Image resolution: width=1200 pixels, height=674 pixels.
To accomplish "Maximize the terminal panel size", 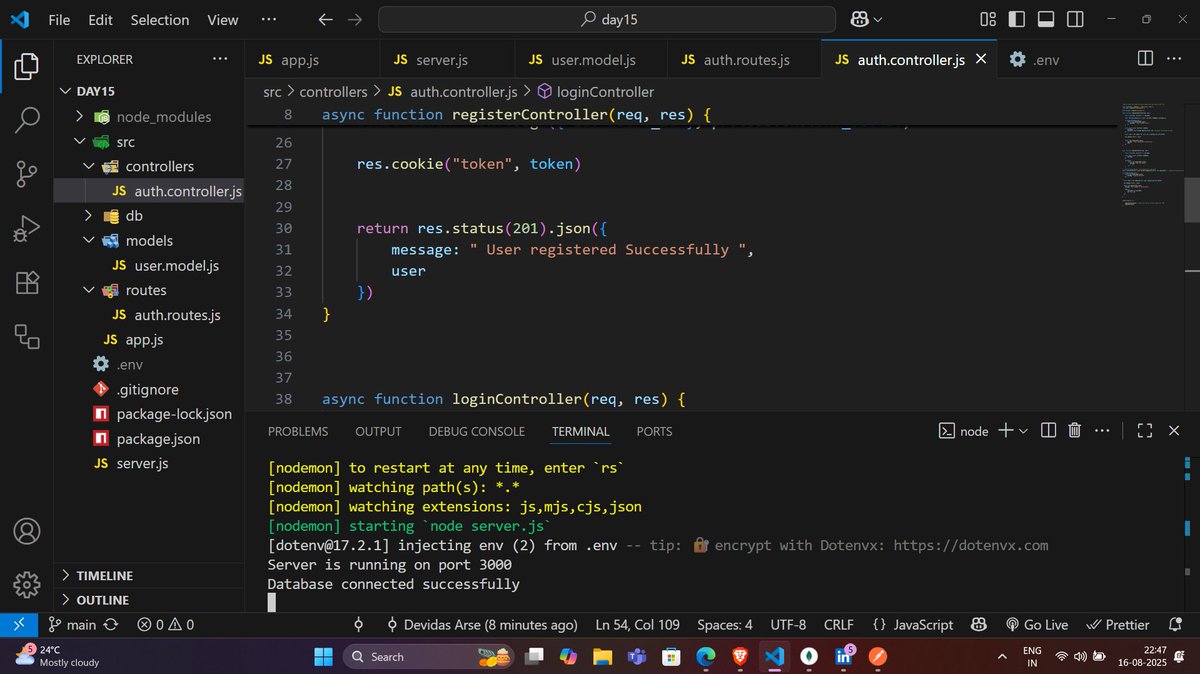I will tap(1145, 430).
